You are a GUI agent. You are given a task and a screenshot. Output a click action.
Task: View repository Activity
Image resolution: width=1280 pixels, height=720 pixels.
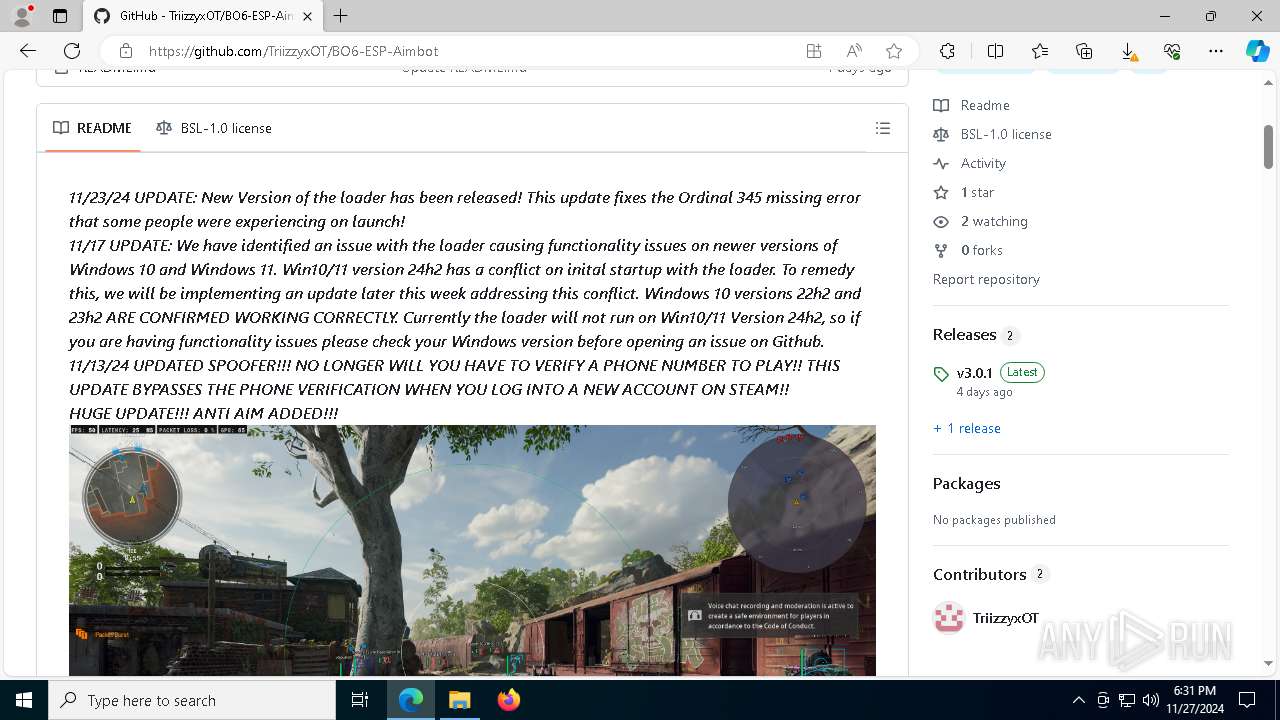click(970, 163)
